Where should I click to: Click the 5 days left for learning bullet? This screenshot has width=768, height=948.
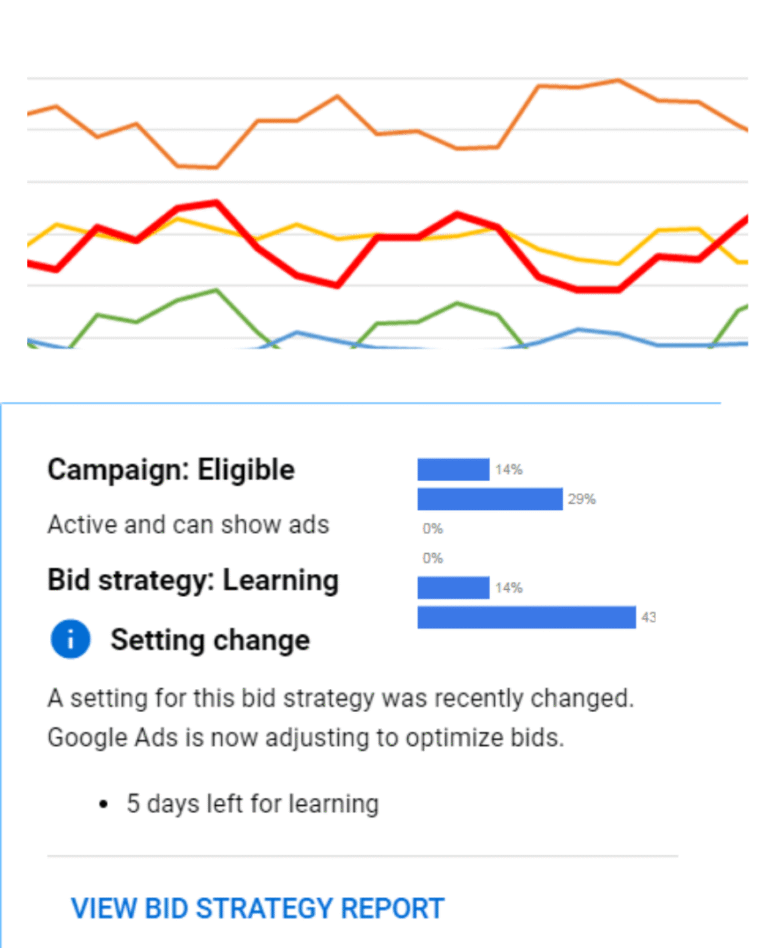click(x=252, y=803)
